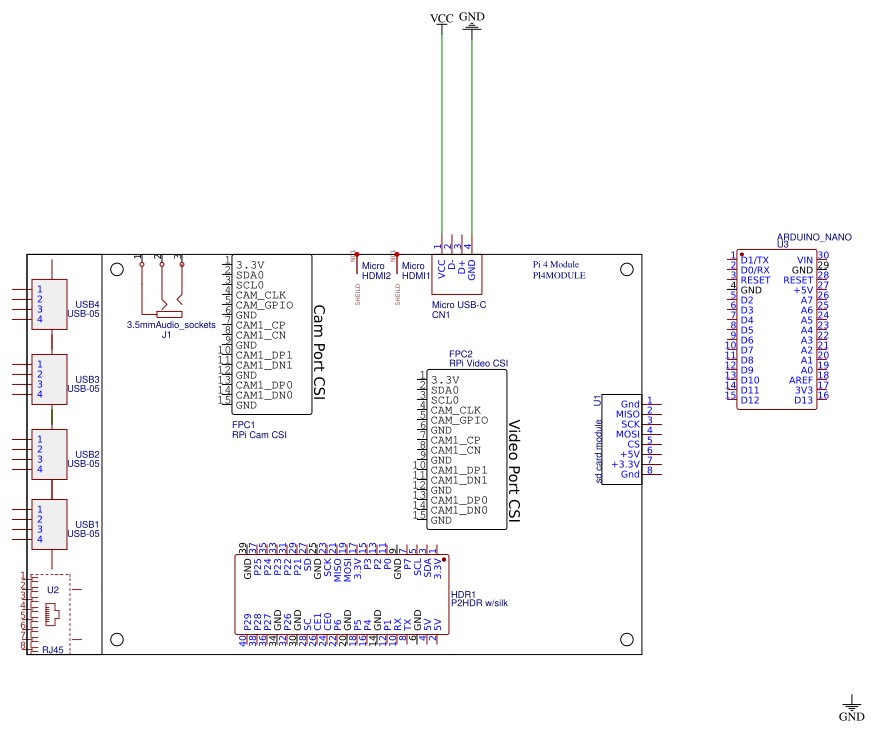Click the "3.5mmAudio_sockets" label
The width and height of the screenshot is (875, 733).
tap(171, 325)
